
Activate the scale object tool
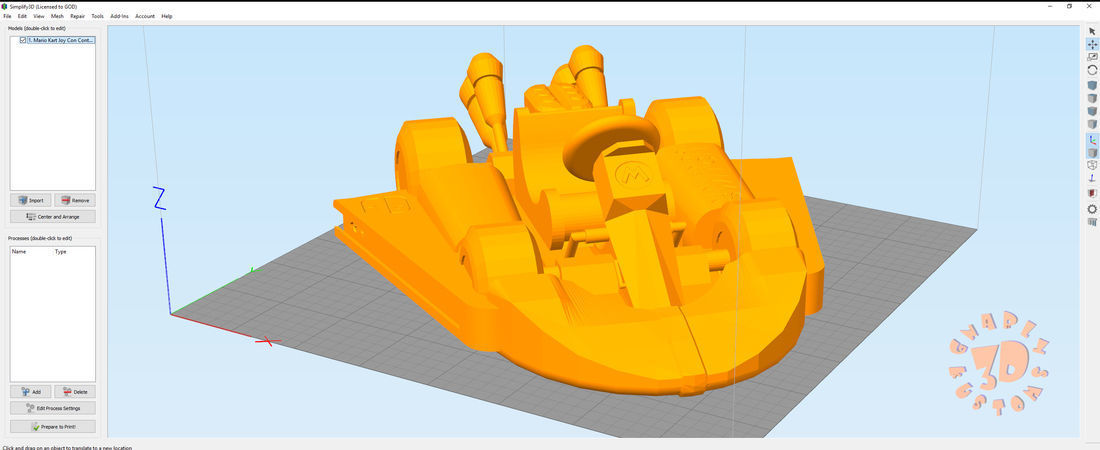(x=1092, y=57)
